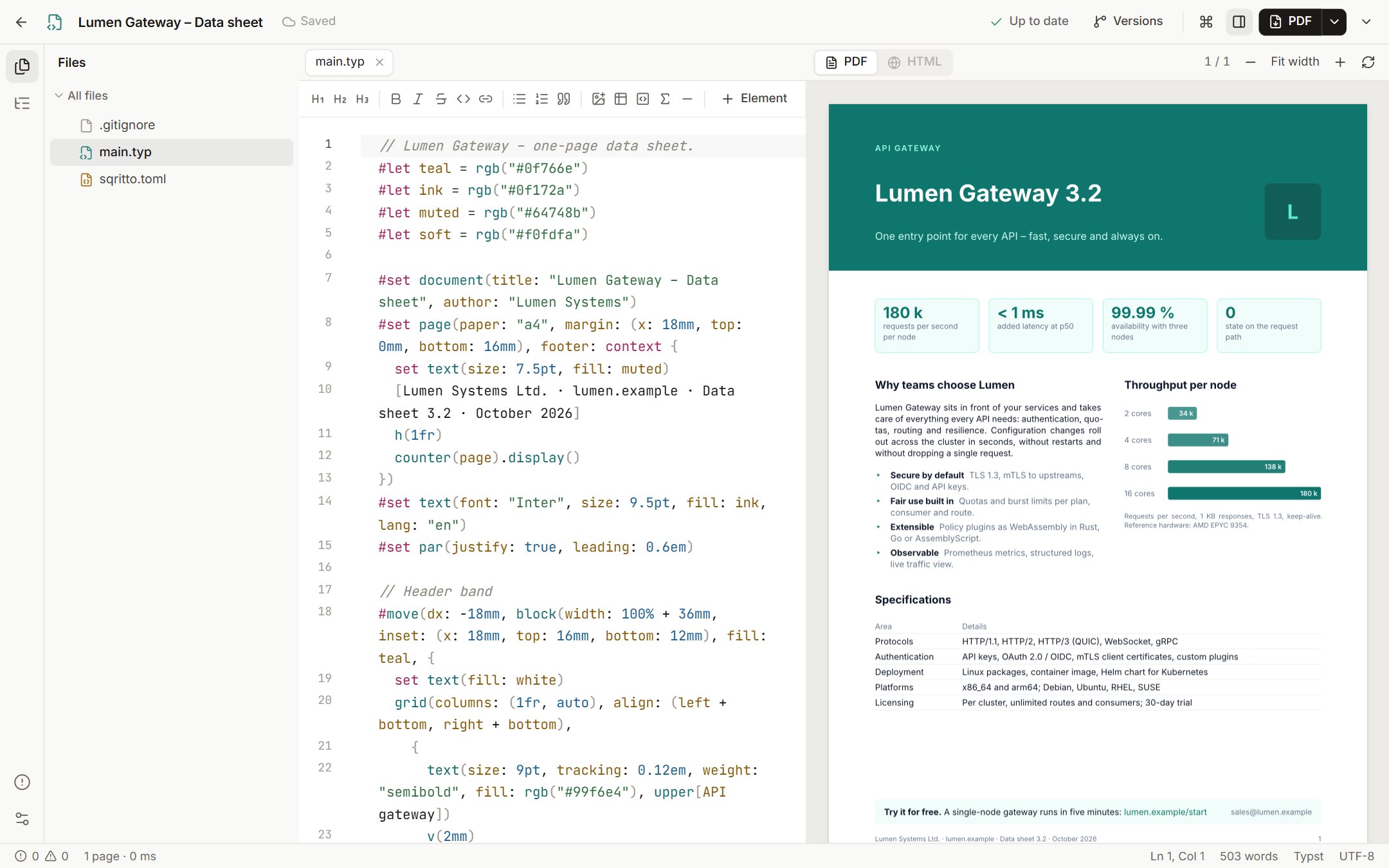Apply bold formatting
The image size is (1389, 868).
[396, 99]
